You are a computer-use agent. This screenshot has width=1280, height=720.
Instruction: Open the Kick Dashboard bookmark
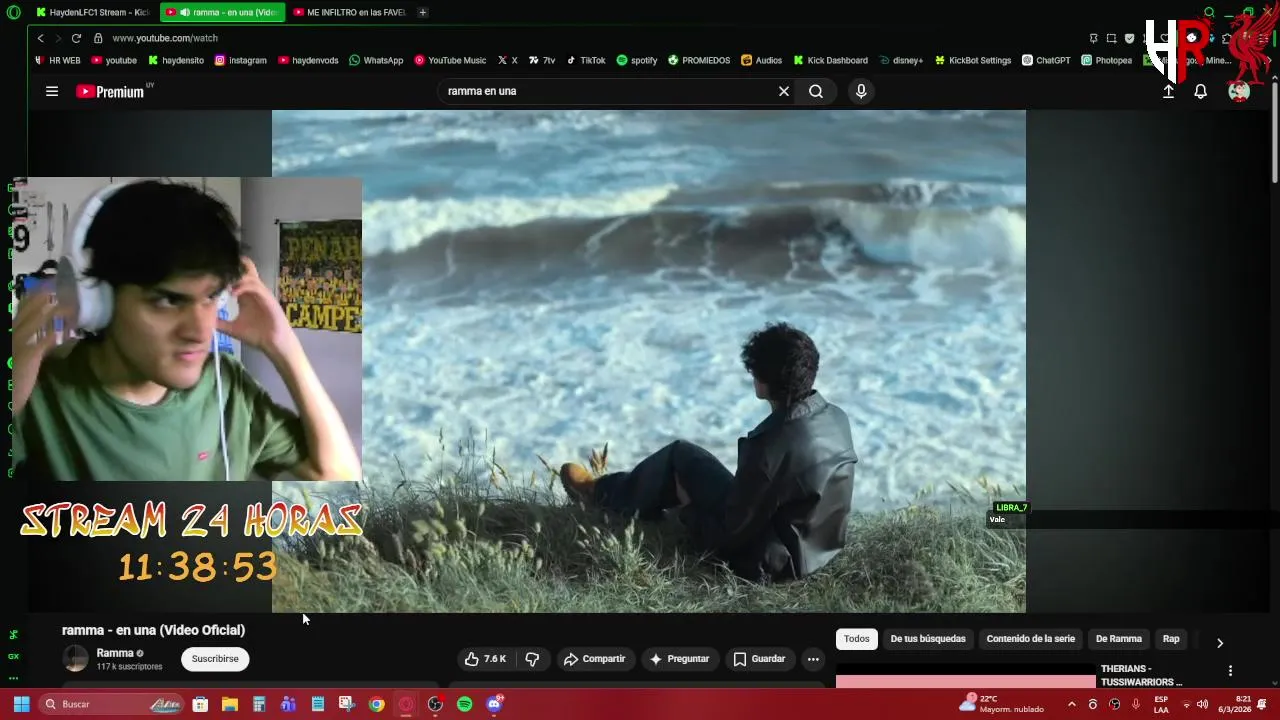pos(830,60)
